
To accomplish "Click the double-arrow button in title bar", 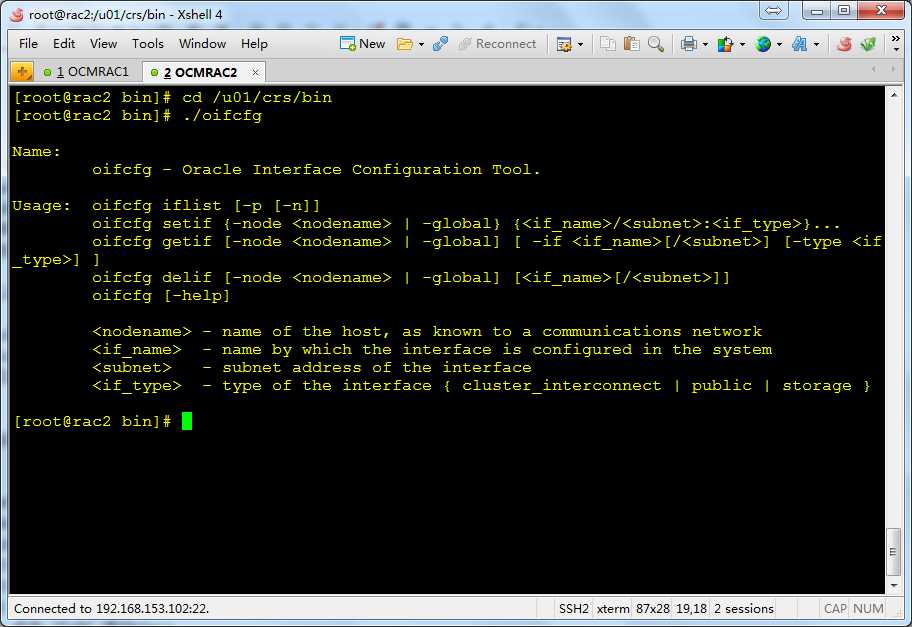I will click(774, 10).
